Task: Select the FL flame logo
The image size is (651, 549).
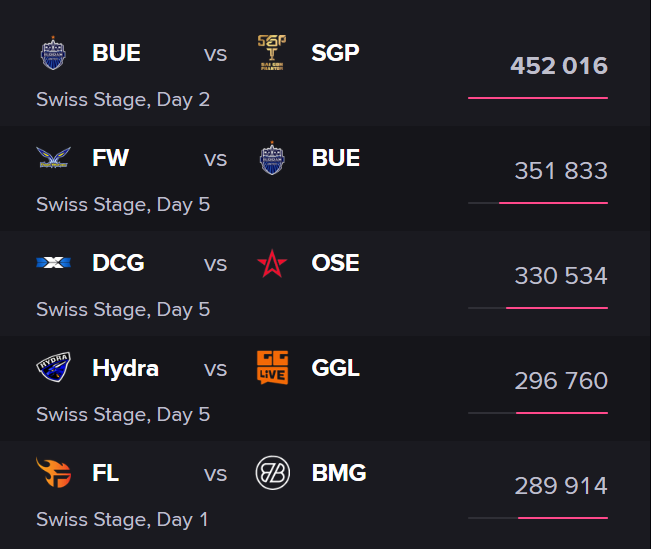Action: tap(53, 473)
